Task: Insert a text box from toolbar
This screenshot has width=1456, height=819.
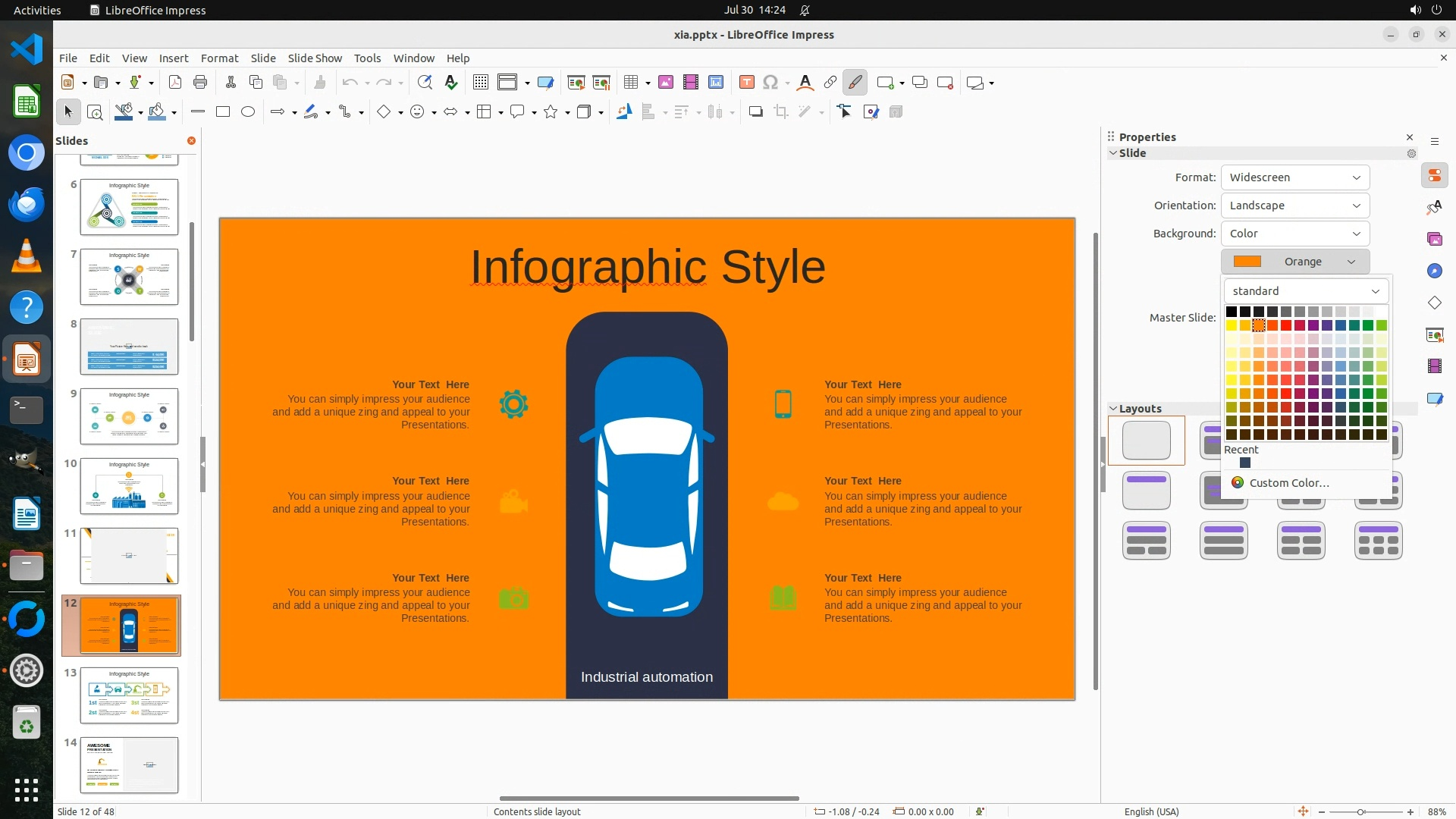Action: [746, 83]
